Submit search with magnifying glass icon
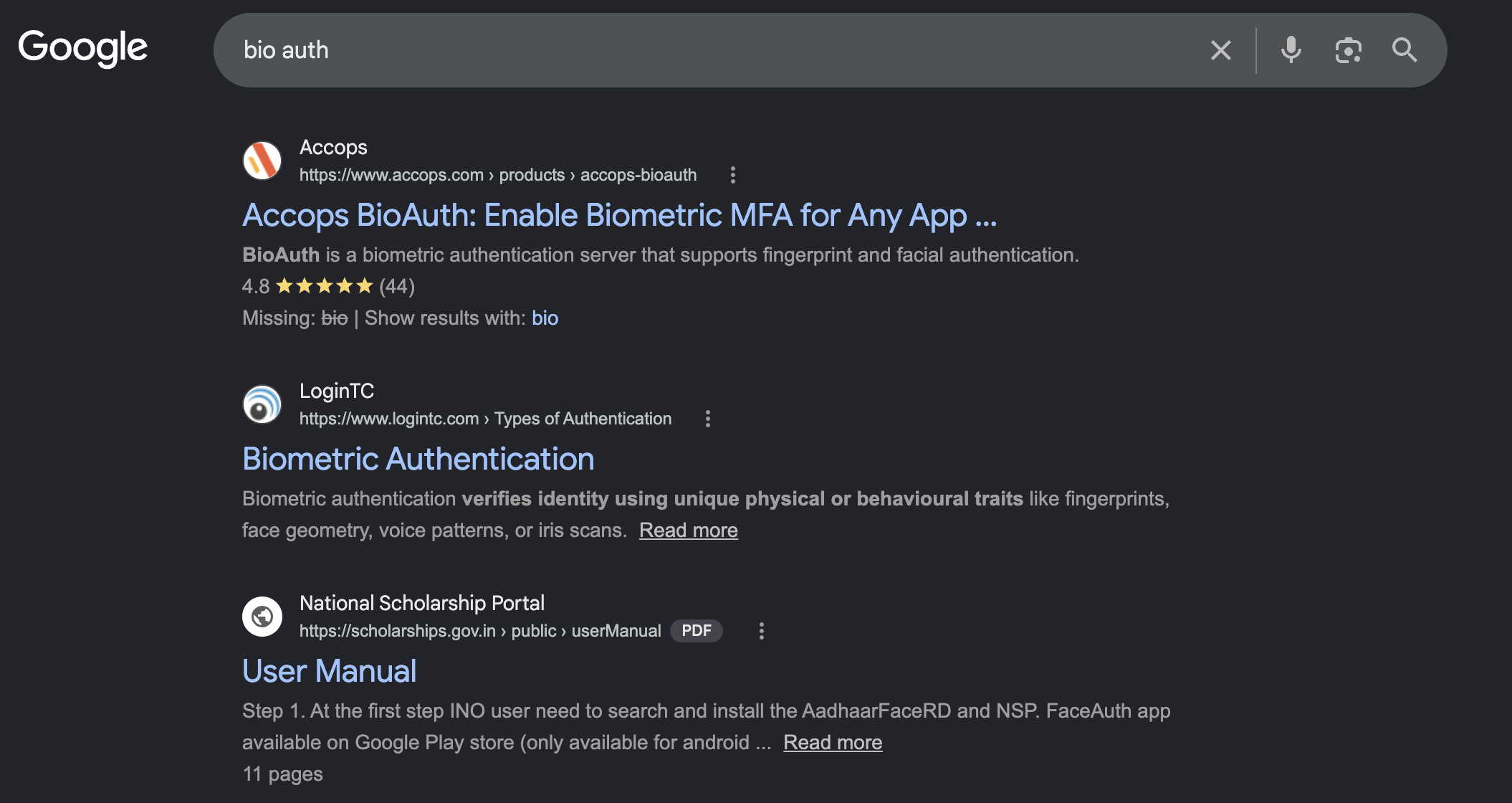 (1405, 50)
